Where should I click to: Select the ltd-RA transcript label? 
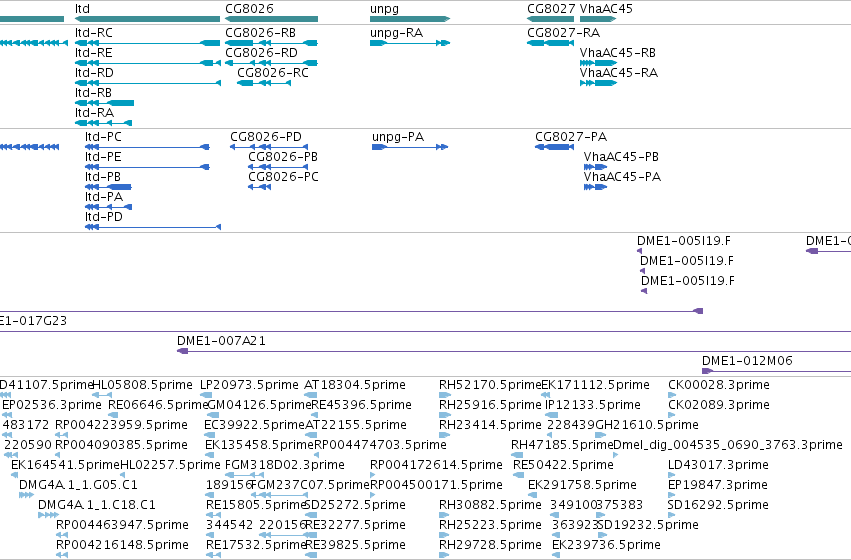pyautogui.click(x=94, y=113)
